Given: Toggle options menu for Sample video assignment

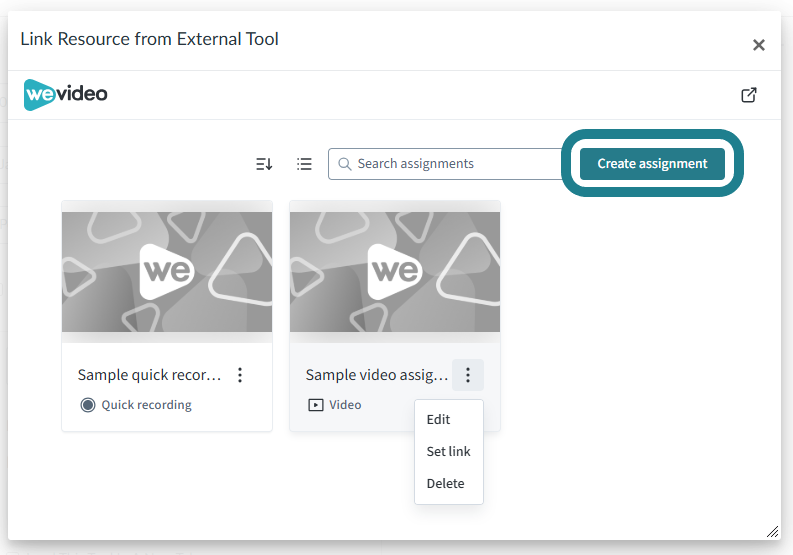Looking at the screenshot, I should pyautogui.click(x=468, y=375).
